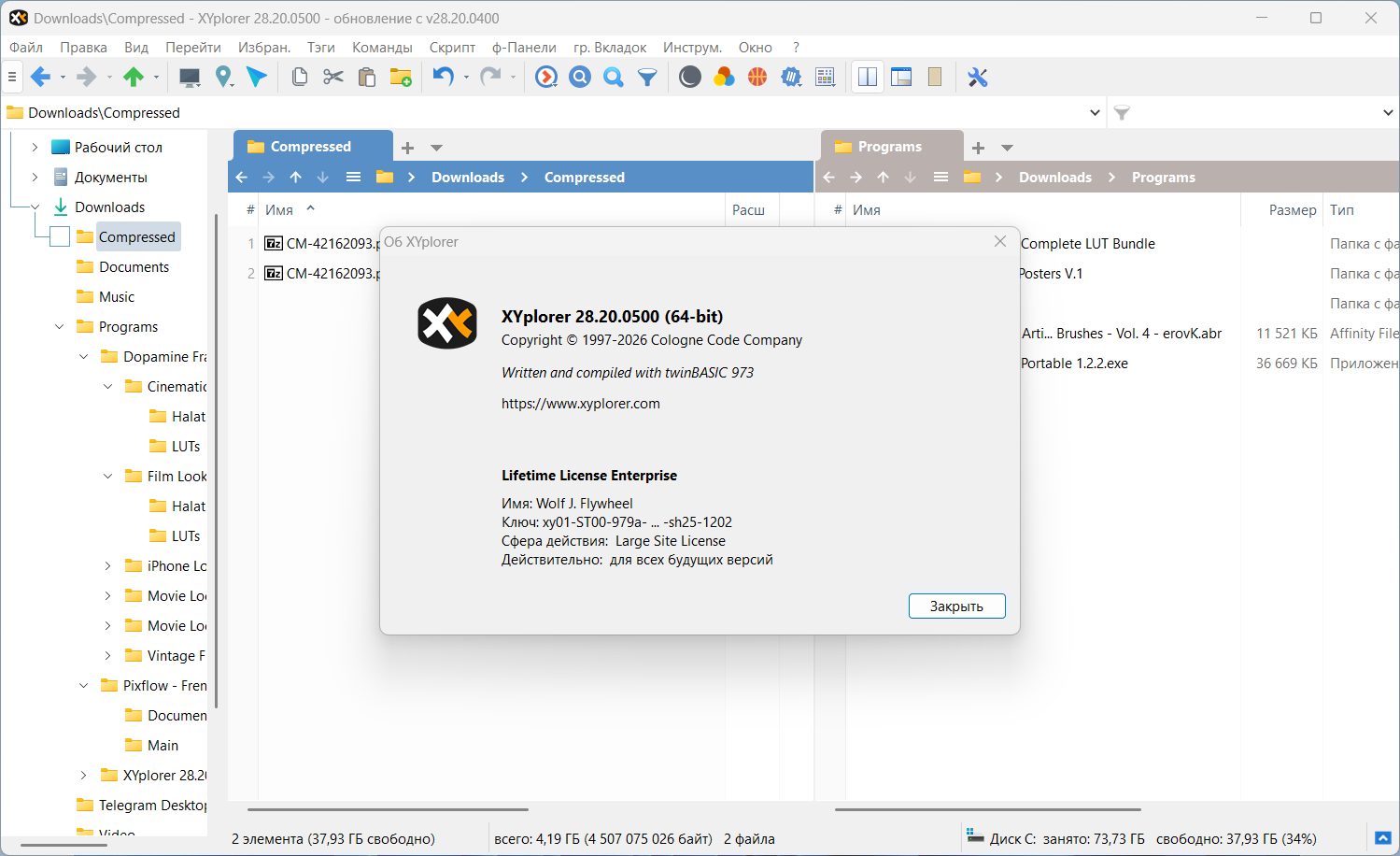Toggle the preview pane icon
1400x856 pixels.
tap(901, 78)
